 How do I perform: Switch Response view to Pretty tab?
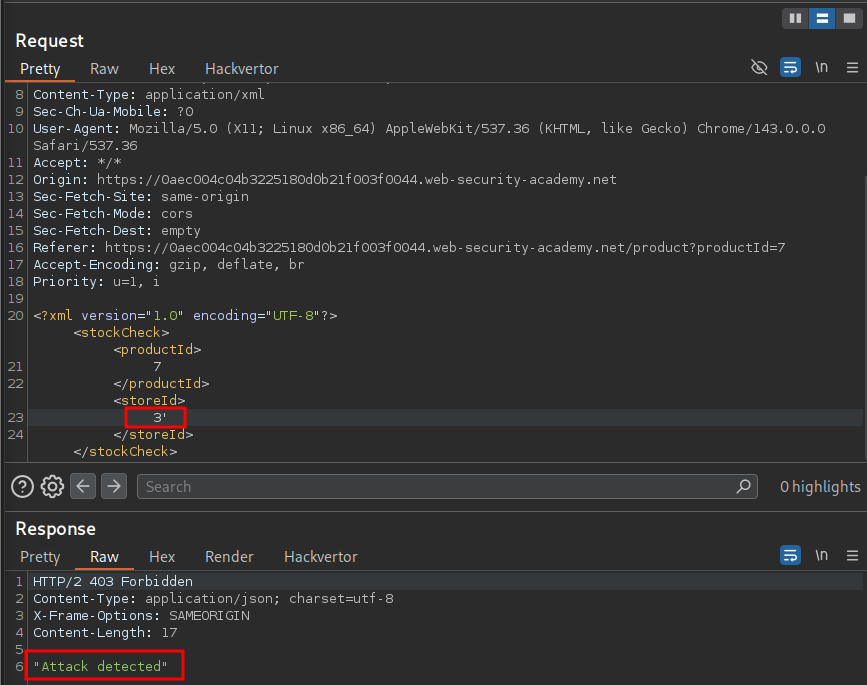point(40,557)
